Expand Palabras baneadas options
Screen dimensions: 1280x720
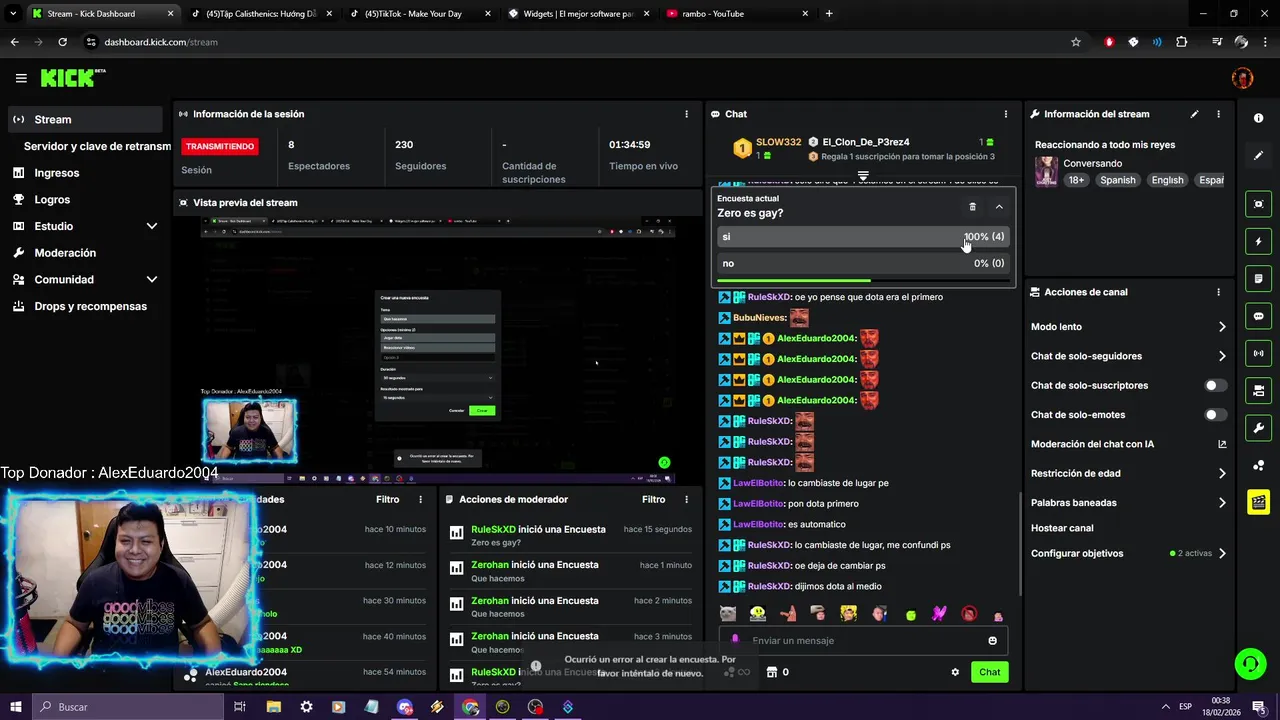click(x=1222, y=503)
